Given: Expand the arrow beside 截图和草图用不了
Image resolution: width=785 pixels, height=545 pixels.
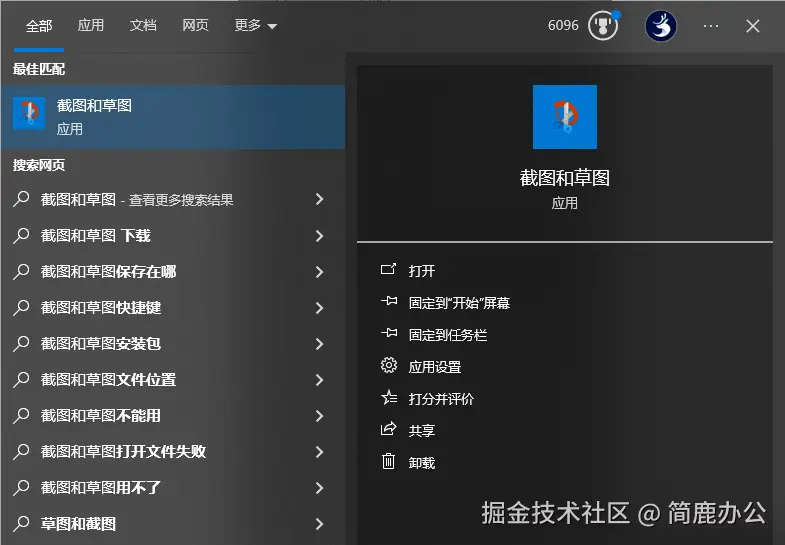Looking at the screenshot, I should [319, 488].
